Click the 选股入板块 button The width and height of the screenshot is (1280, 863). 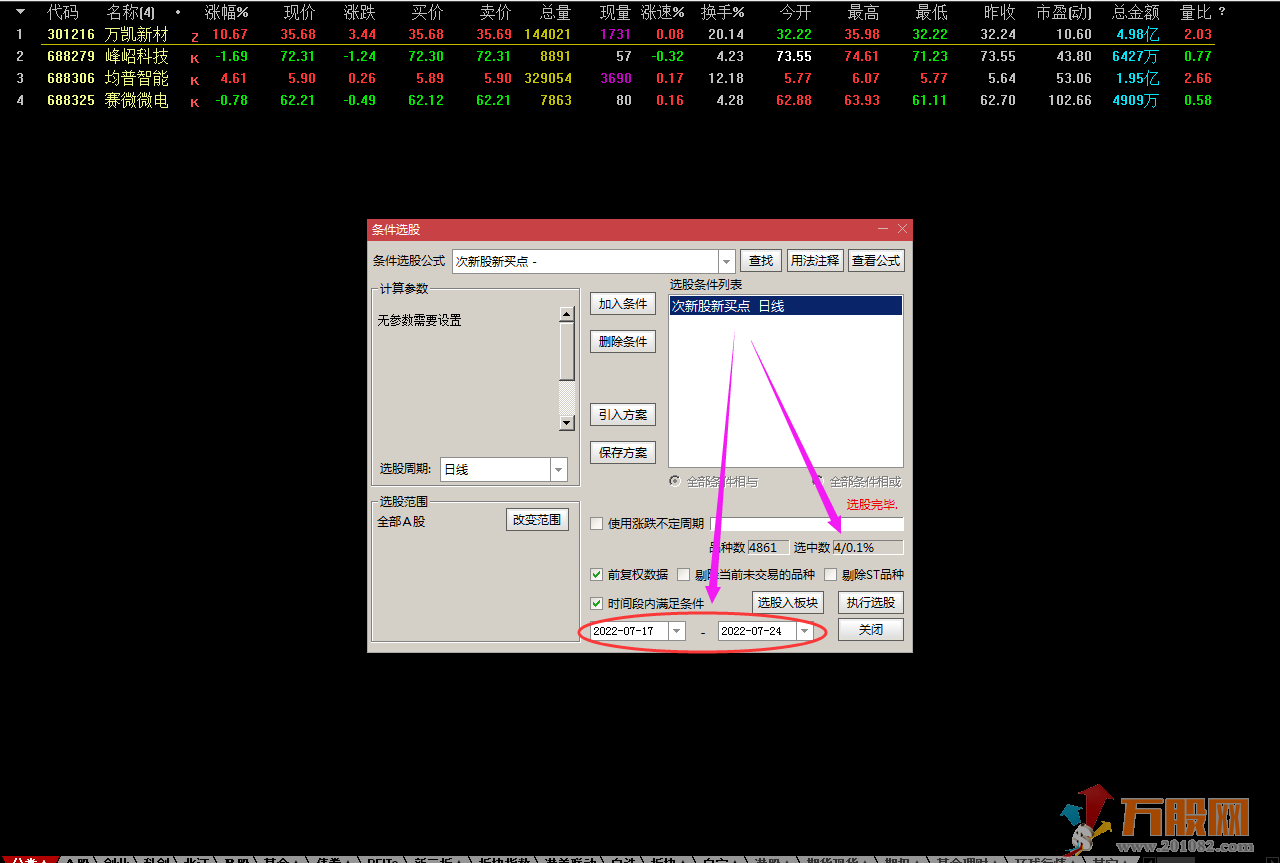(x=787, y=602)
